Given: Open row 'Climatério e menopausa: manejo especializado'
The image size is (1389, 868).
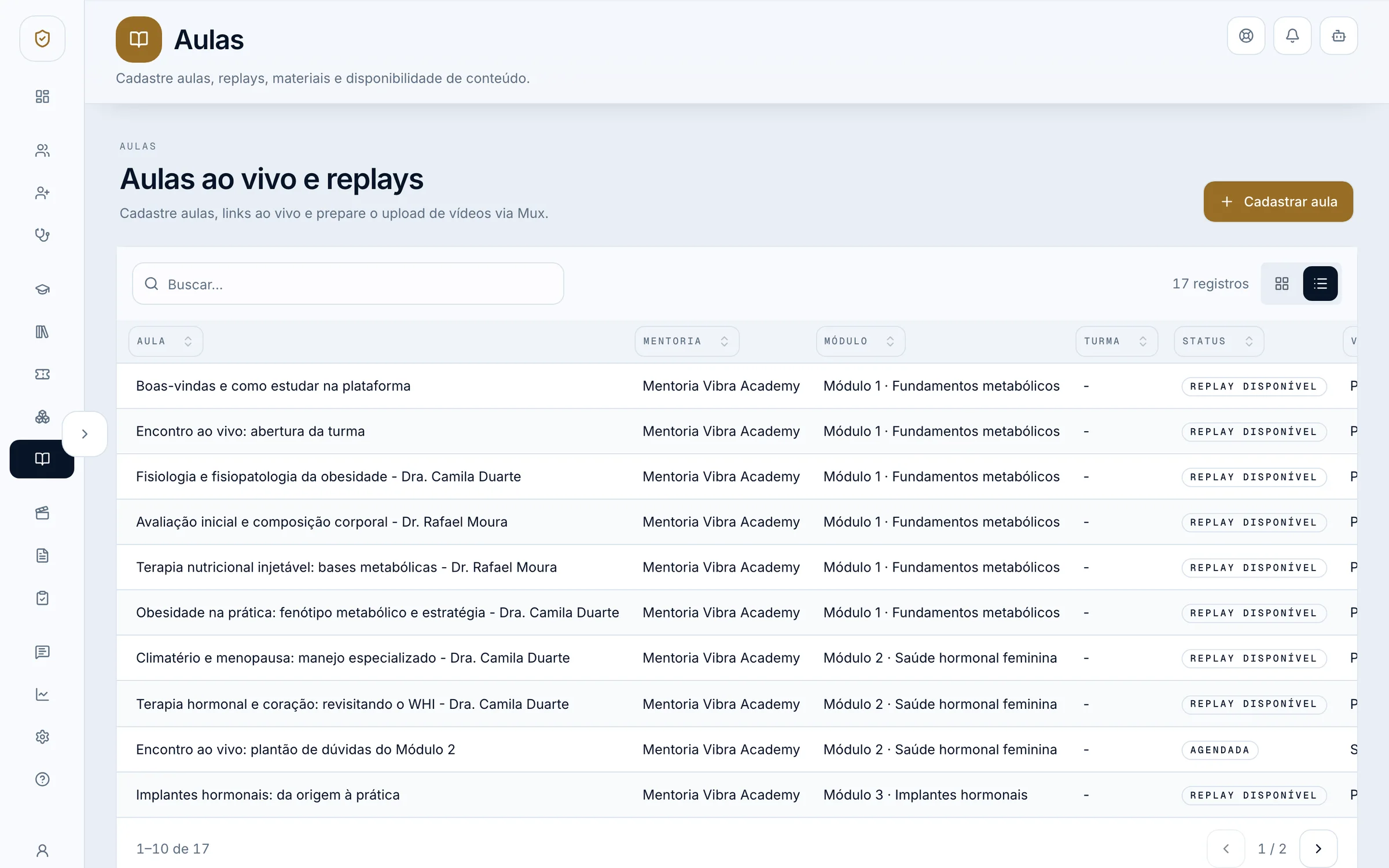Looking at the screenshot, I should tap(737, 658).
